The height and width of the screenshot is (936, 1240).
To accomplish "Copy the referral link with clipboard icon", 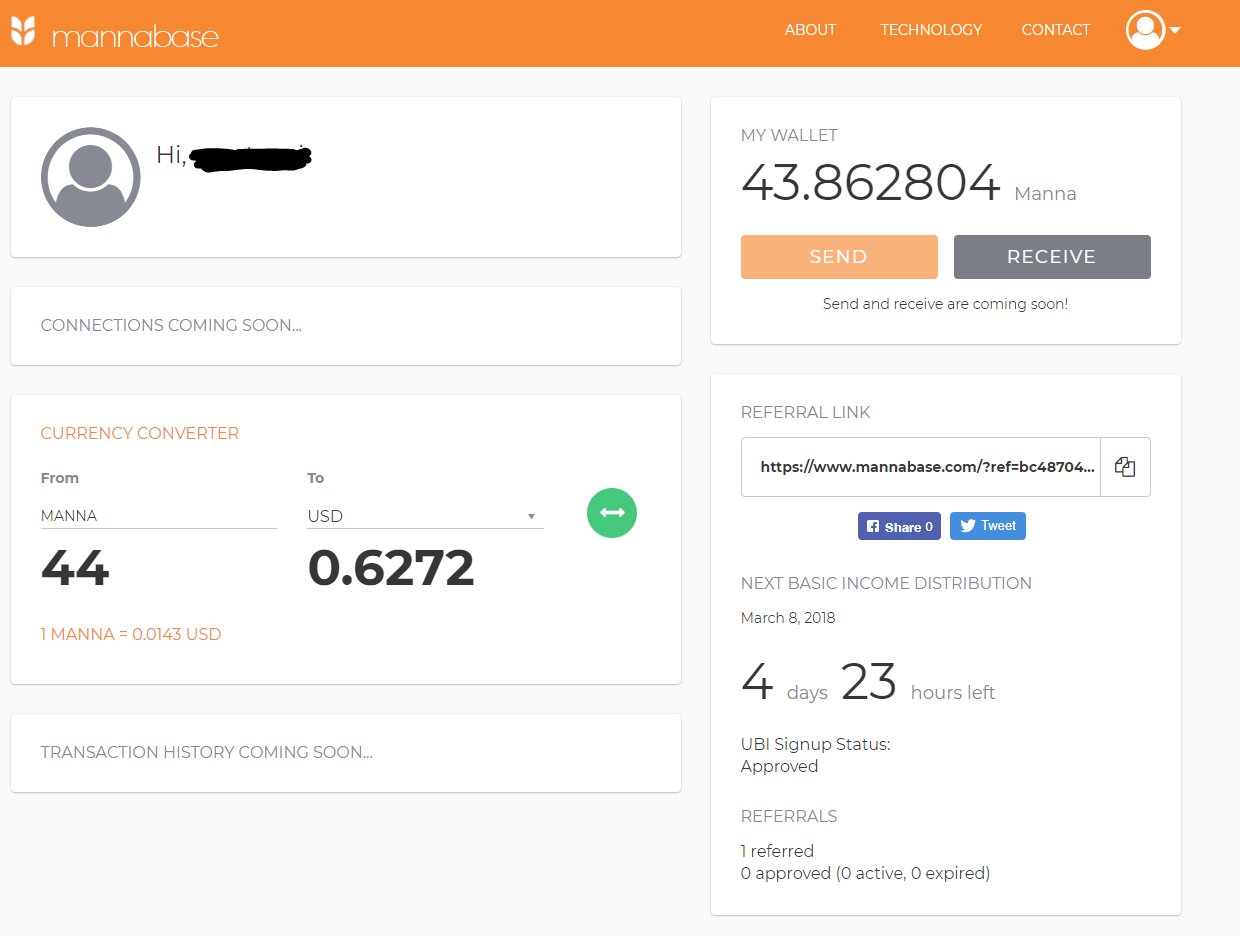I will pos(1125,467).
